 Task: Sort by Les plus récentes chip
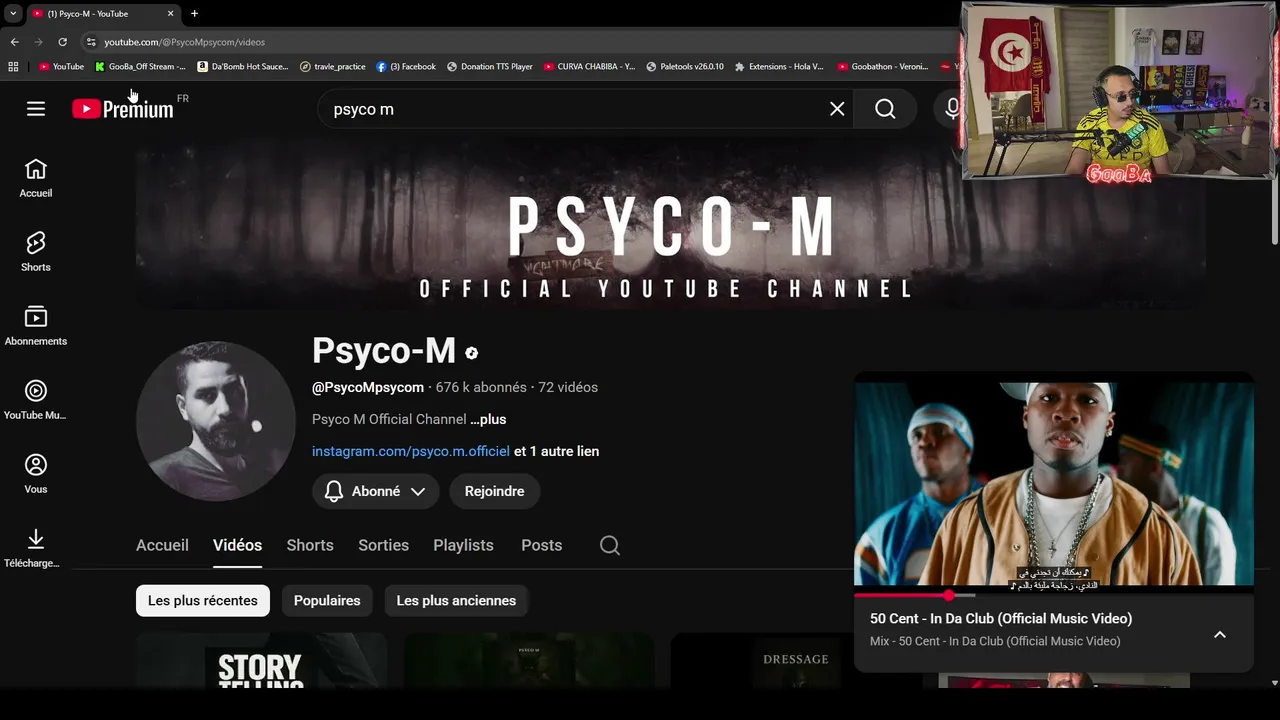[203, 600]
